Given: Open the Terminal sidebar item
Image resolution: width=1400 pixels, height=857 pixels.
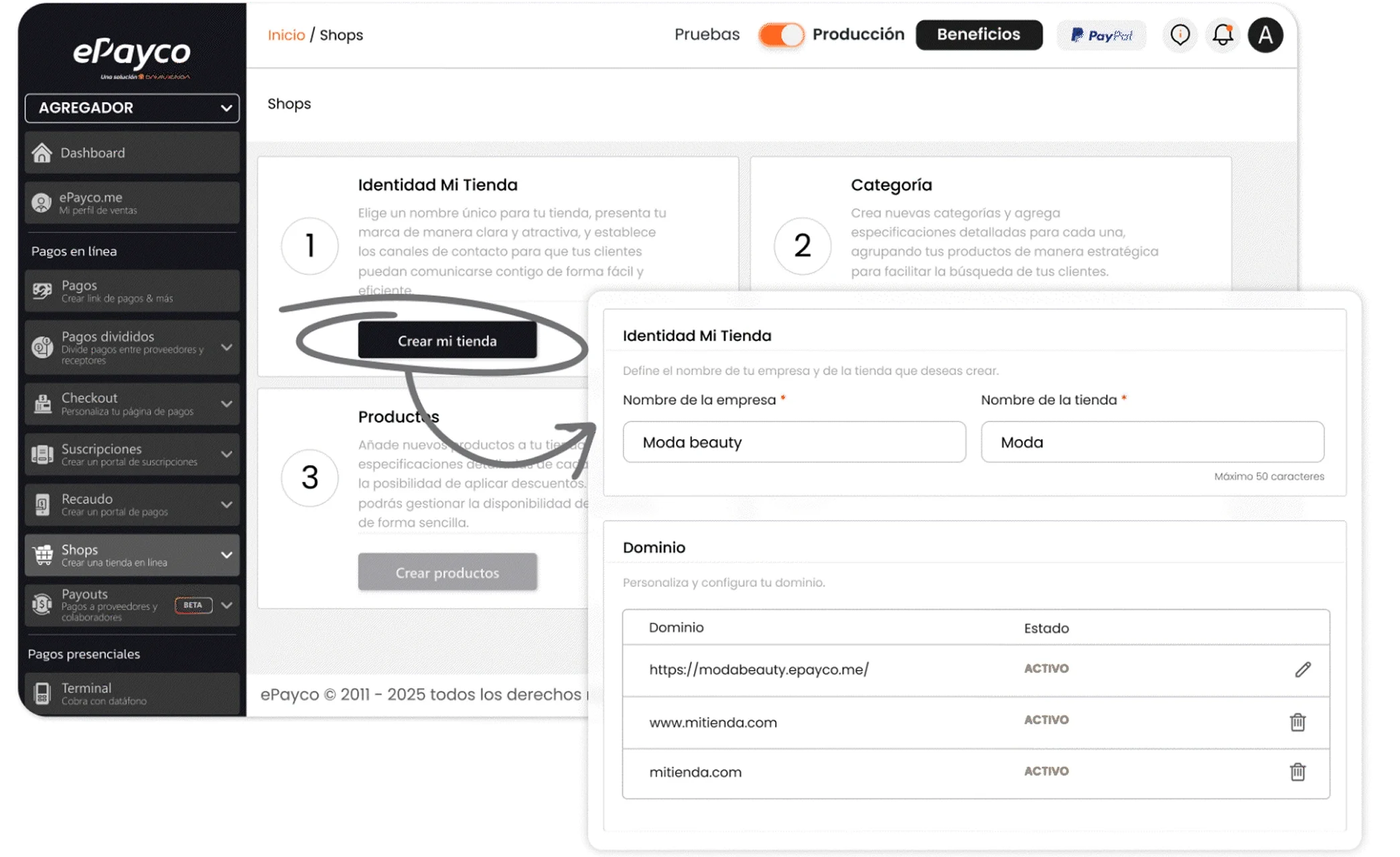Looking at the screenshot, I should coord(132,694).
